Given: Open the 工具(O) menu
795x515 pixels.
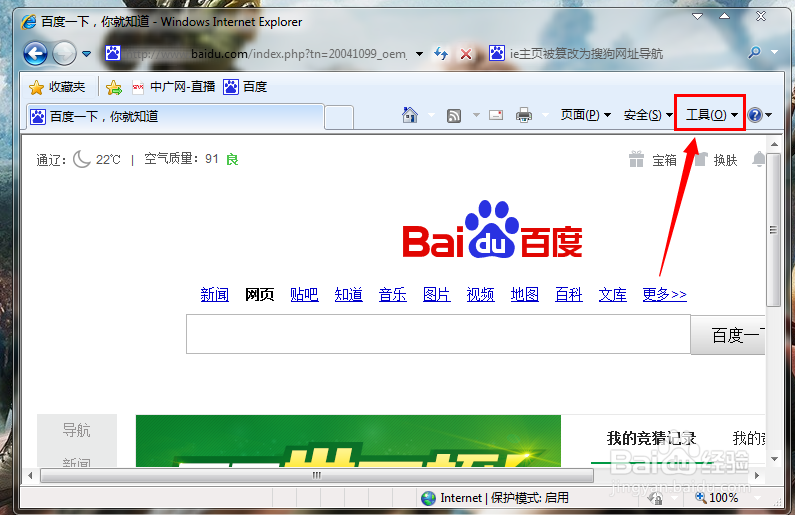Looking at the screenshot, I should (x=711, y=115).
